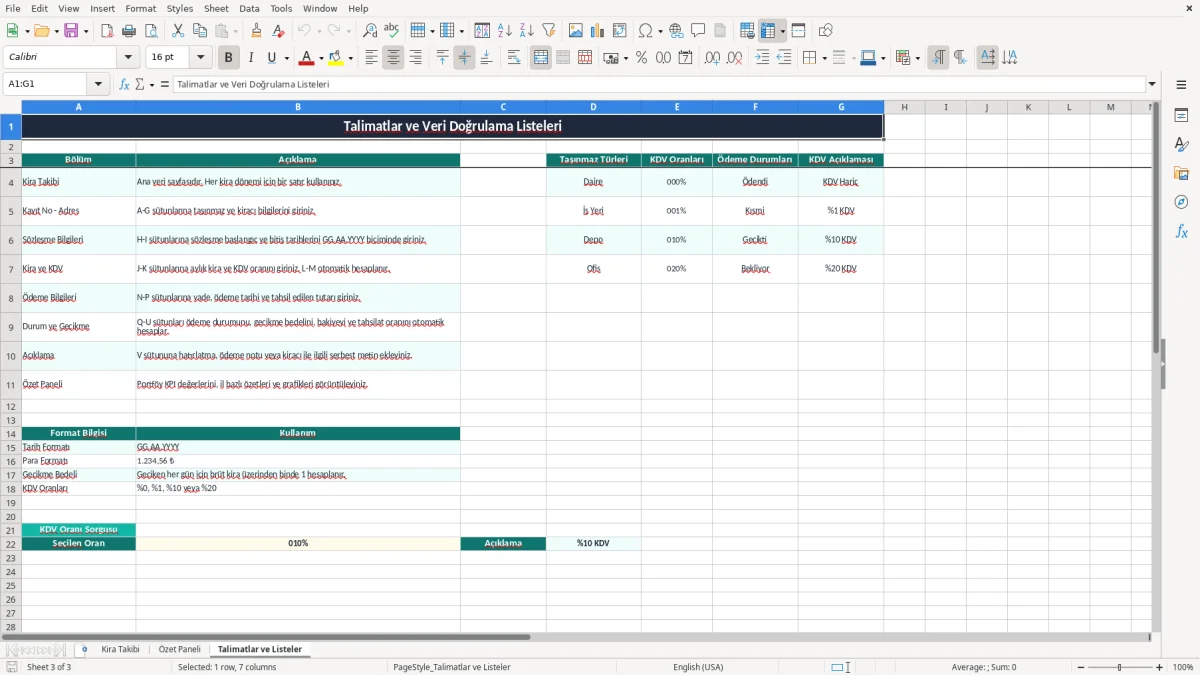Run the spelling check
Screen dimensions: 1200x675
tap(392, 31)
